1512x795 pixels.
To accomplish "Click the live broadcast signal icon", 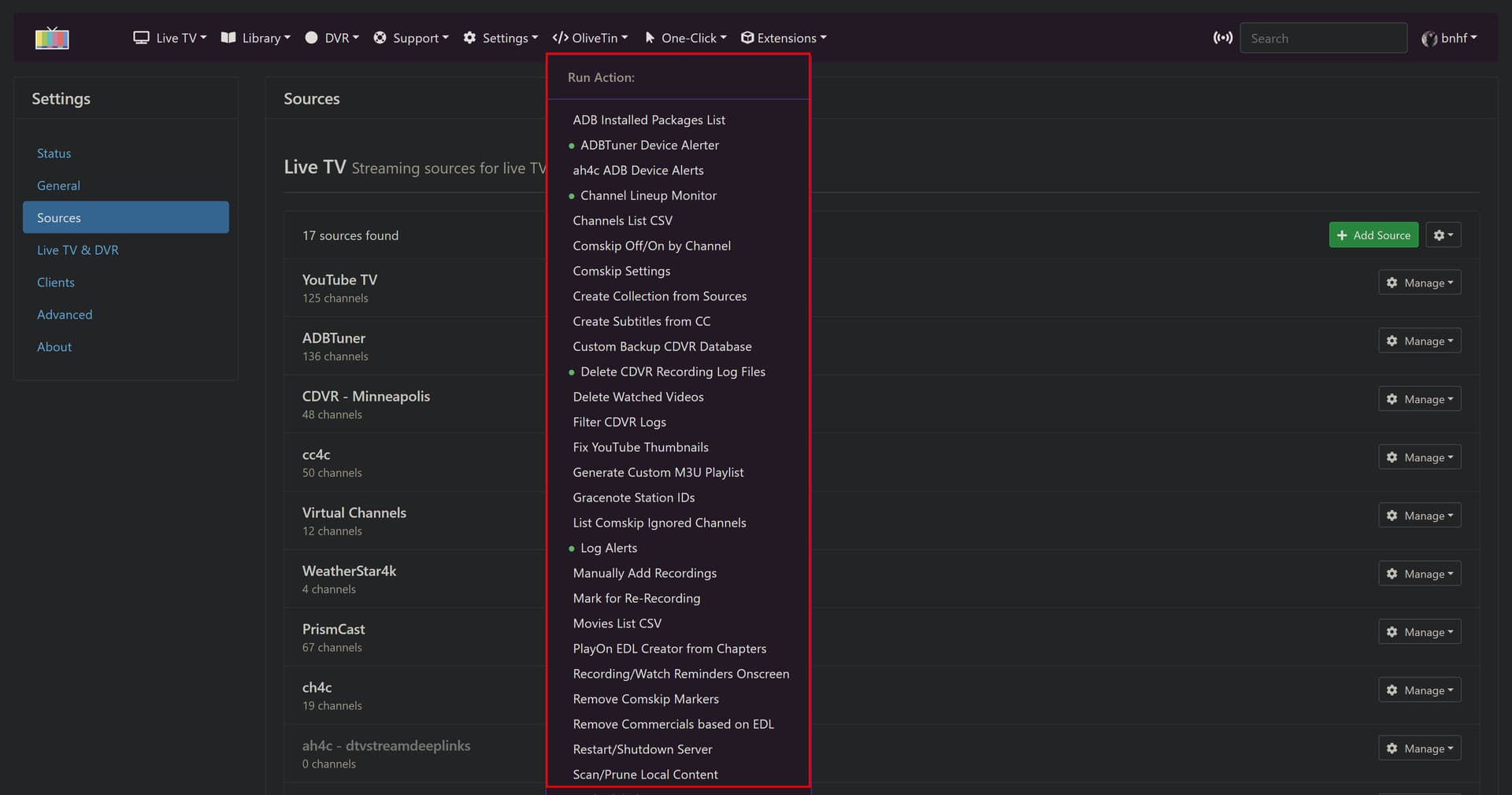I will pos(1222,38).
